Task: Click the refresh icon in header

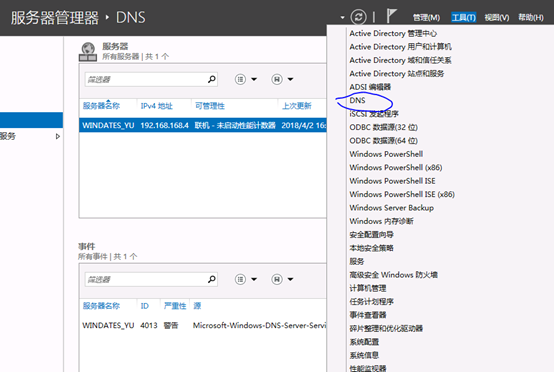Action: tap(358, 17)
